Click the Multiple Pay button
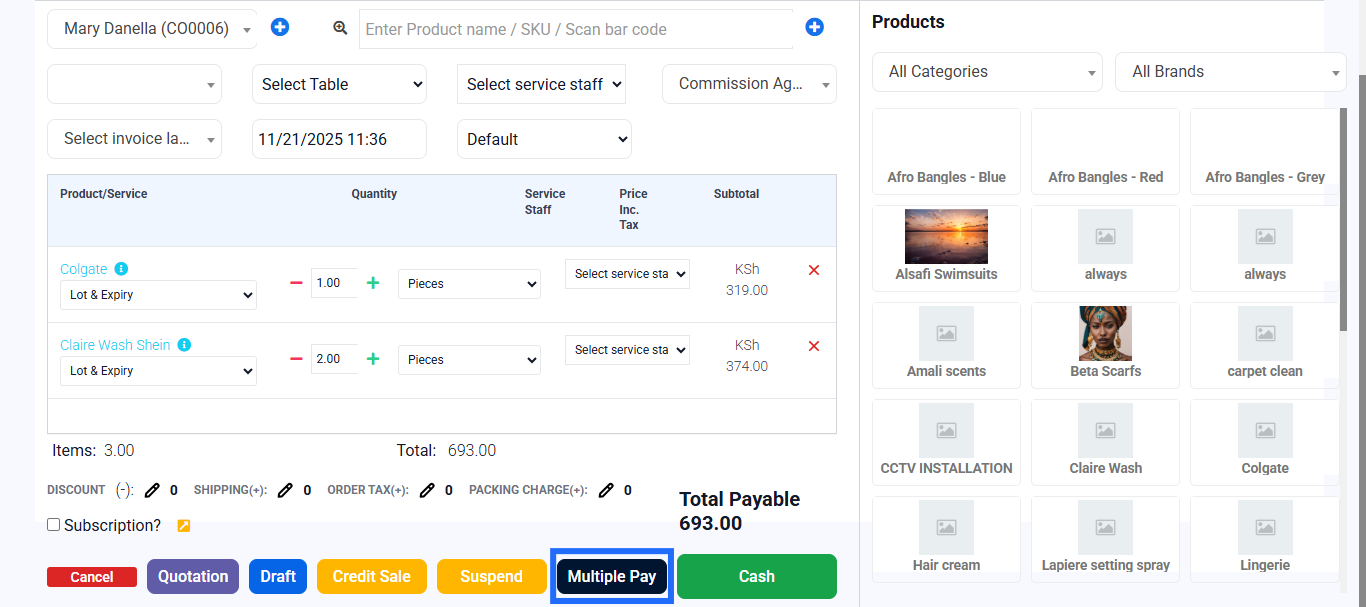Viewport: 1366px width, 607px height. pyautogui.click(x=612, y=576)
